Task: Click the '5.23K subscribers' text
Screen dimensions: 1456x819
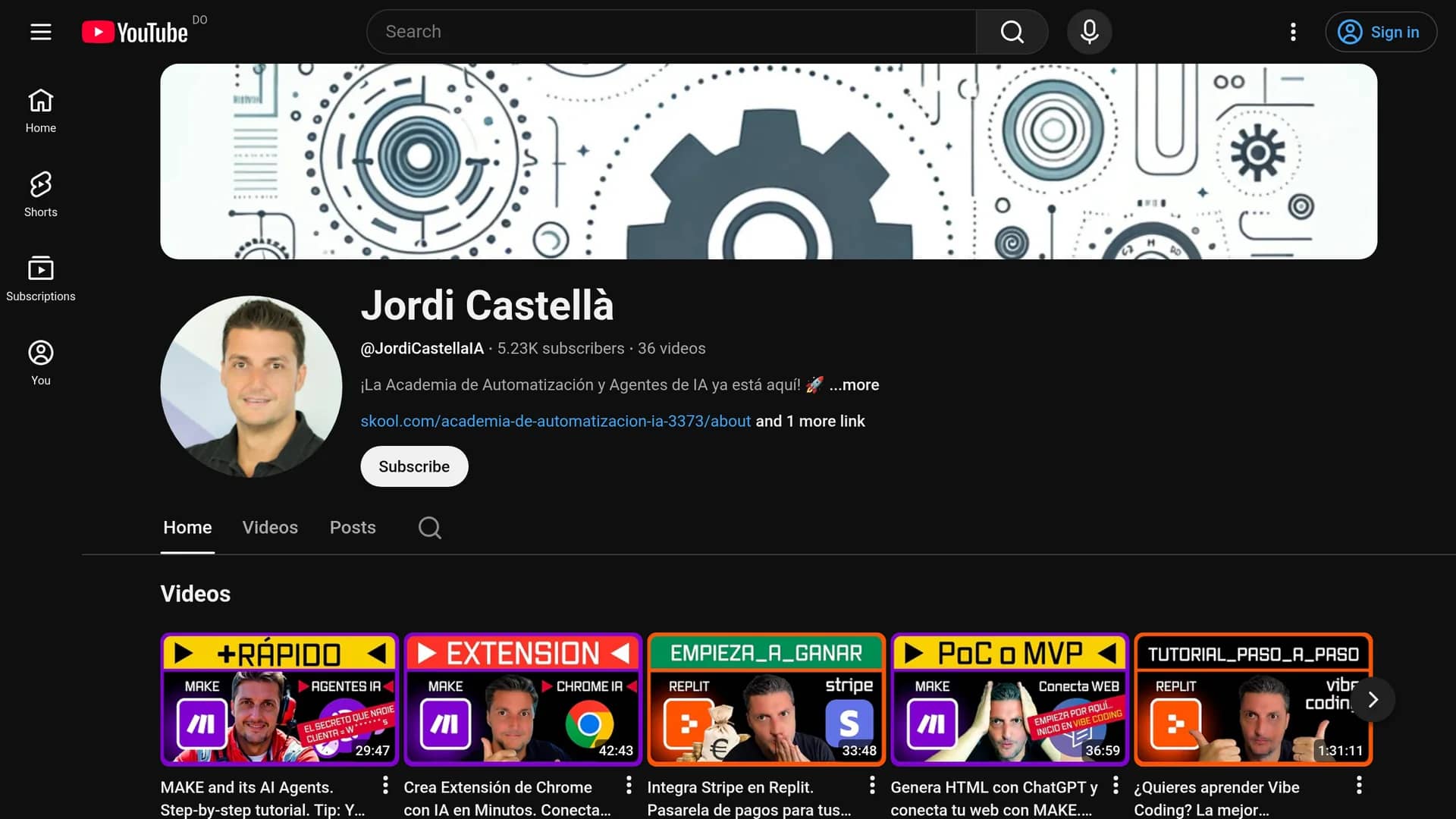Action: point(561,348)
